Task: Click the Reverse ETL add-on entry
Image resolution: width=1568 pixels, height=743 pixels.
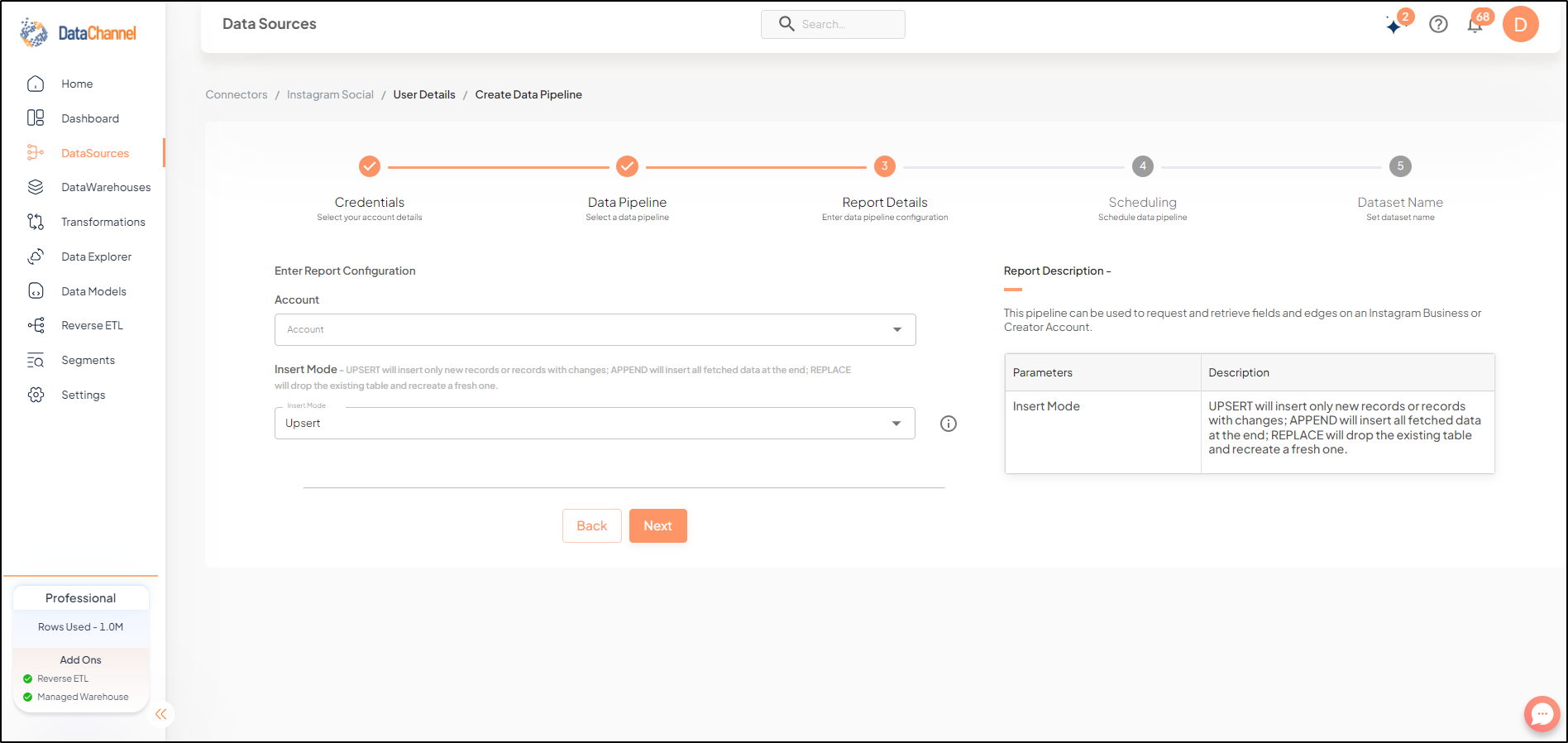Action: click(x=55, y=678)
